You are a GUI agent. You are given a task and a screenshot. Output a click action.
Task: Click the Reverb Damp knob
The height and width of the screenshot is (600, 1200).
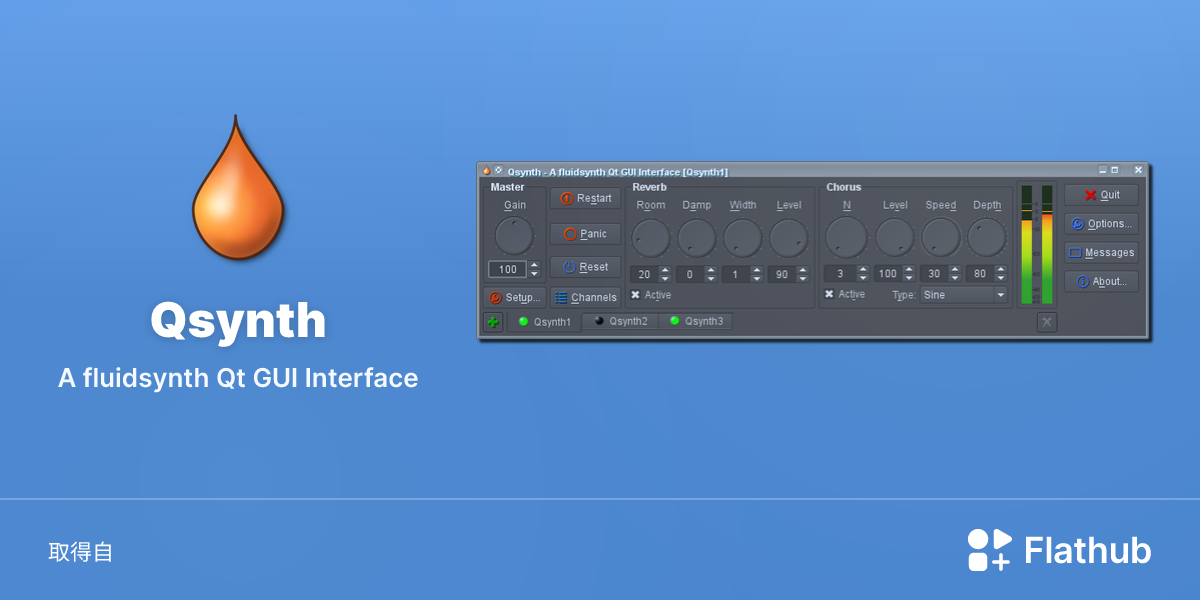[697, 238]
